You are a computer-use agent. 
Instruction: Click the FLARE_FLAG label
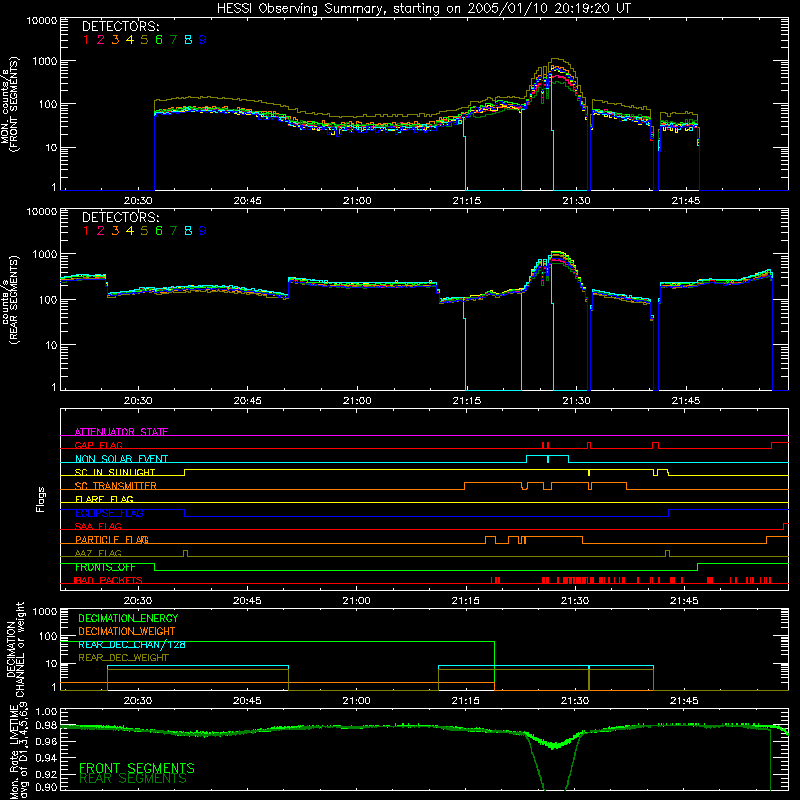point(104,499)
